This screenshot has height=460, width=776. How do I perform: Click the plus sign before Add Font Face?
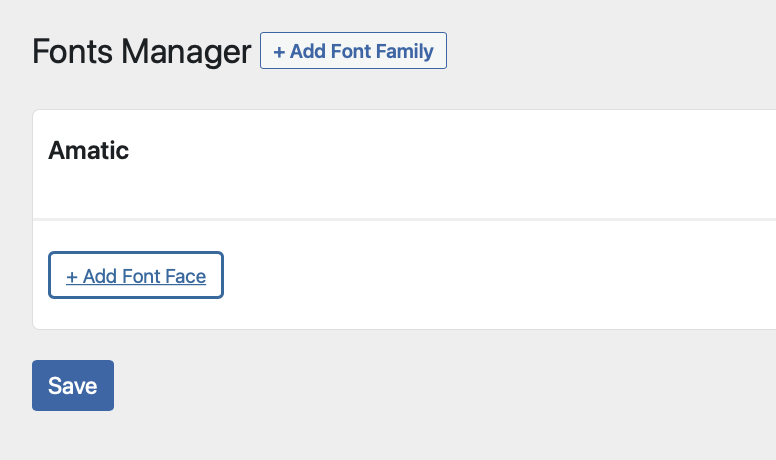tap(72, 276)
